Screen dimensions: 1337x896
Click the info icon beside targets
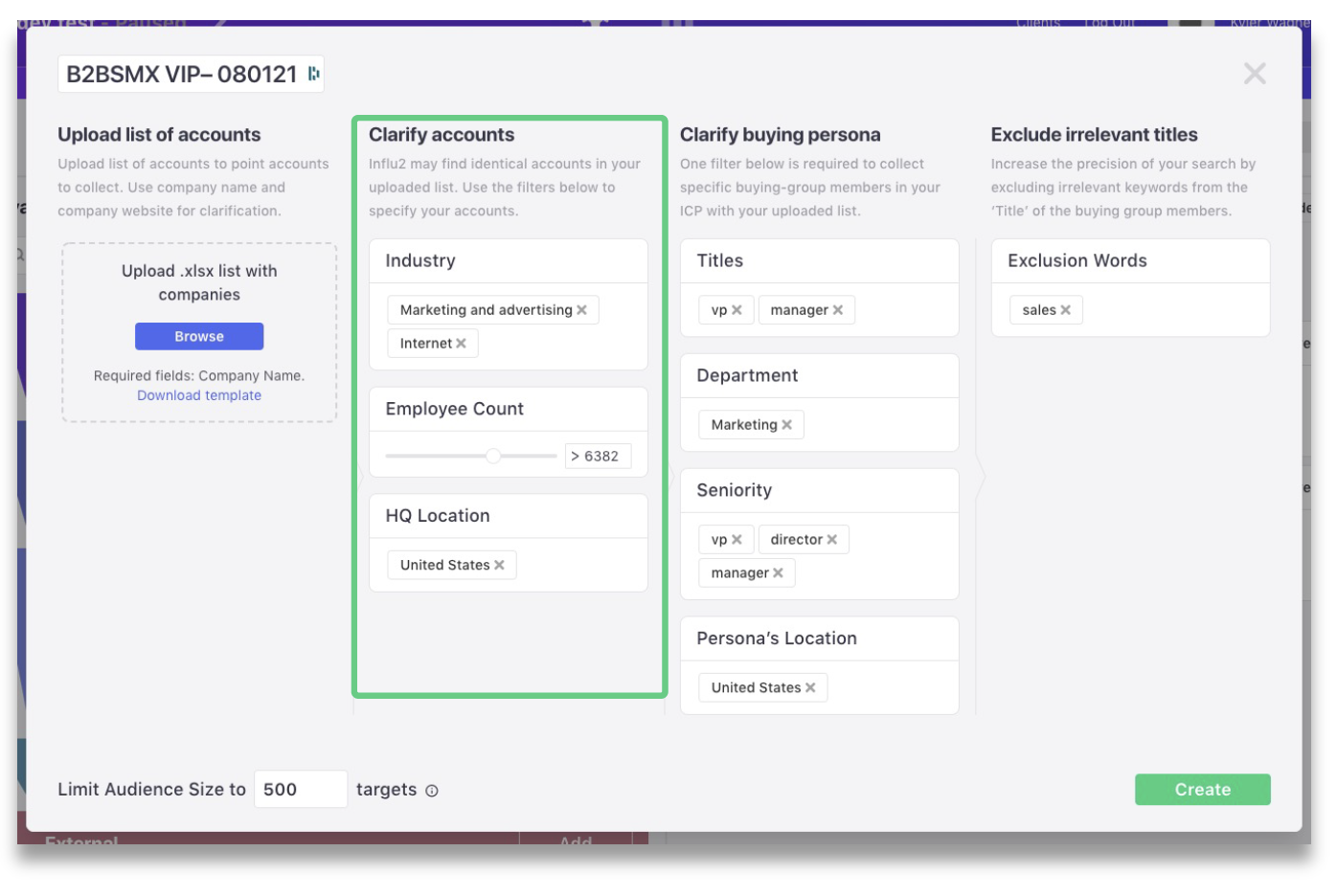point(432,791)
